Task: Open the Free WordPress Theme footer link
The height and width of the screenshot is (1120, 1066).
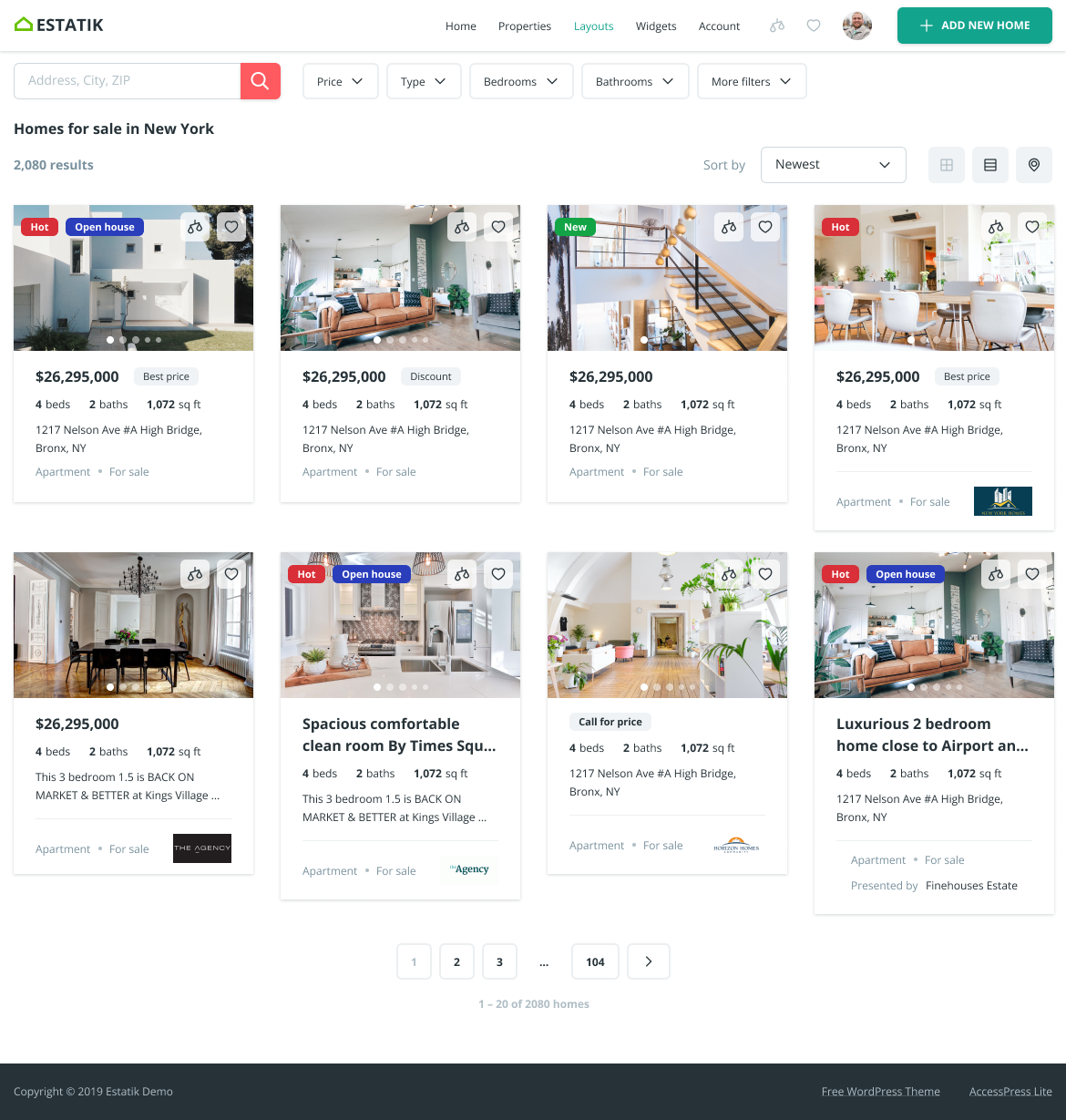Action: [x=880, y=1091]
